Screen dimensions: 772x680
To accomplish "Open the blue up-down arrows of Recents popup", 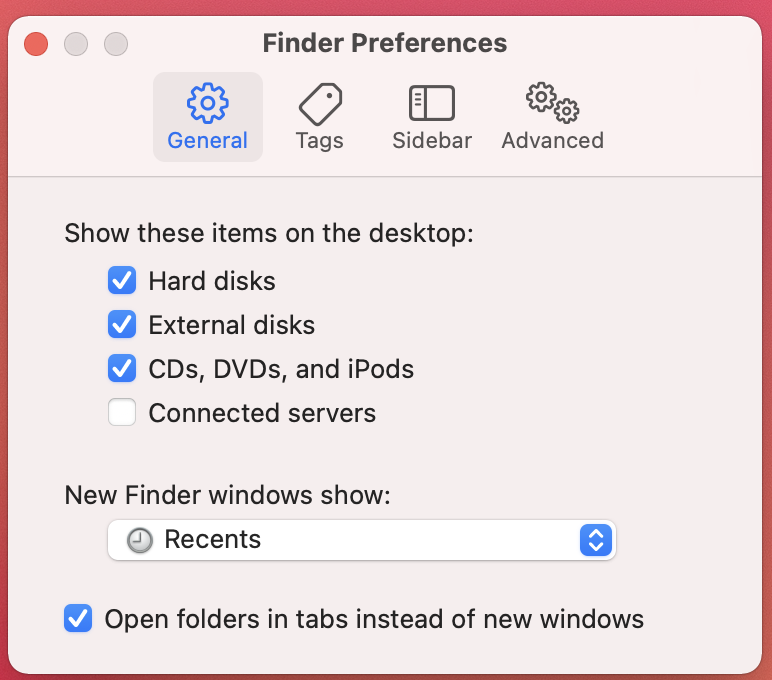I will point(596,540).
